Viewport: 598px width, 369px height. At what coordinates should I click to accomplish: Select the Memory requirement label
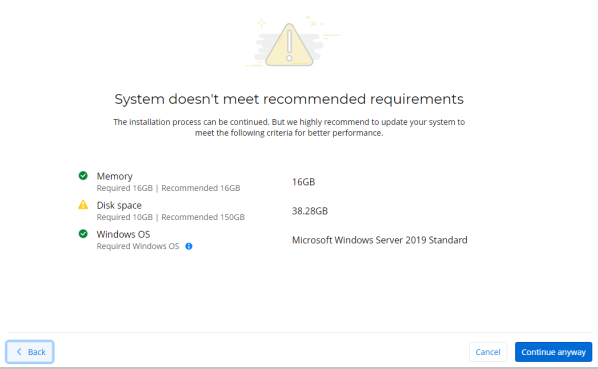[114, 176]
